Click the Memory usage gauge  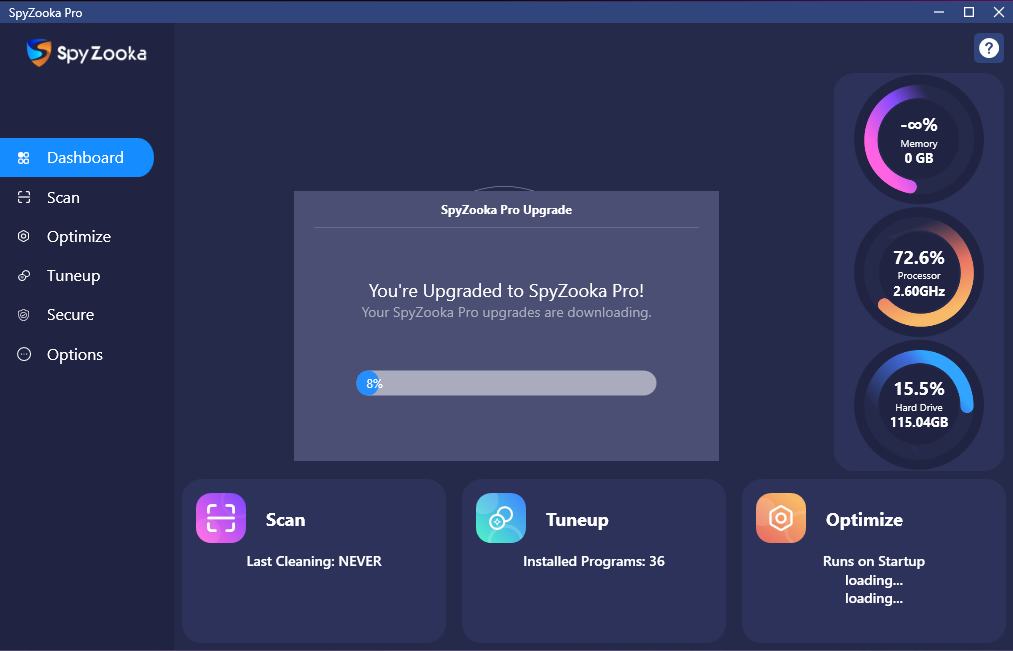point(919,140)
